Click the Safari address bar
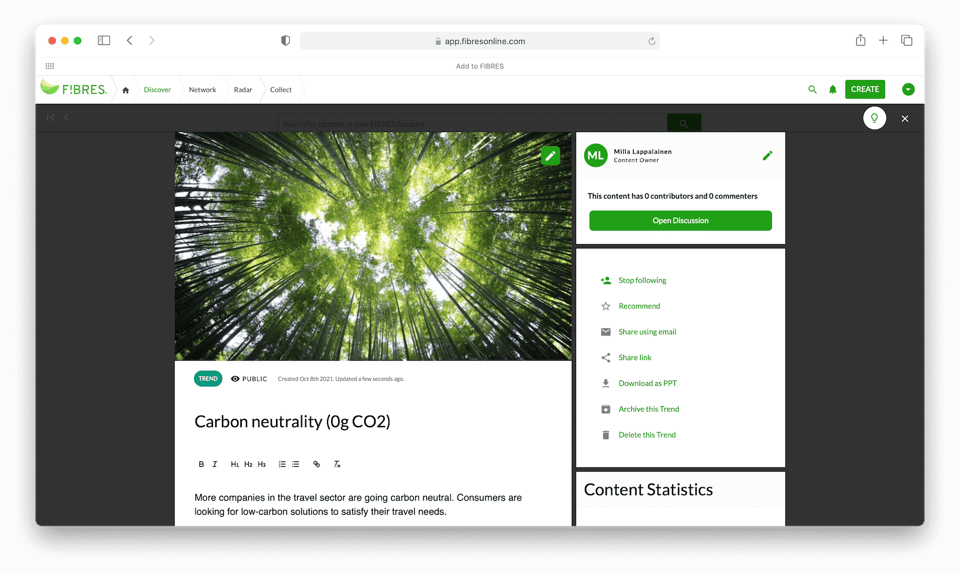This screenshot has width=960, height=573. click(x=480, y=41)
